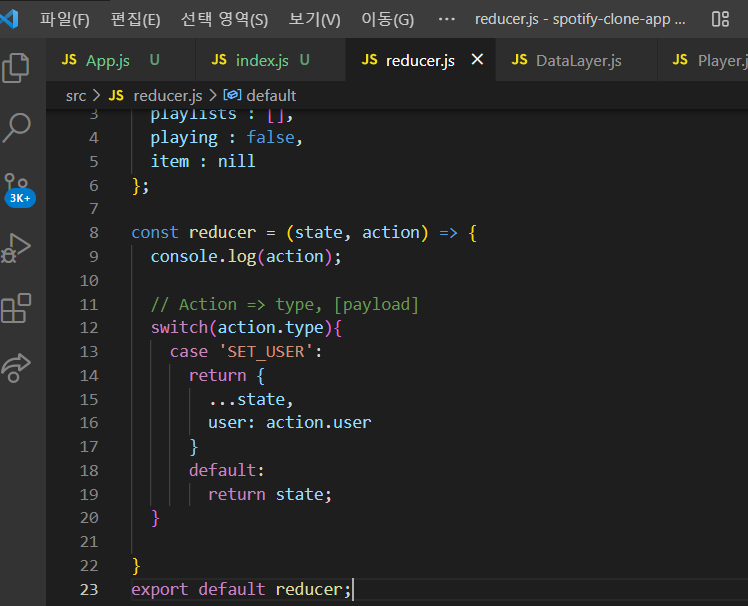This screenshot has width=748, height=606.
Task: Click 'console.log(action);' line
Action: pos(246,257)
